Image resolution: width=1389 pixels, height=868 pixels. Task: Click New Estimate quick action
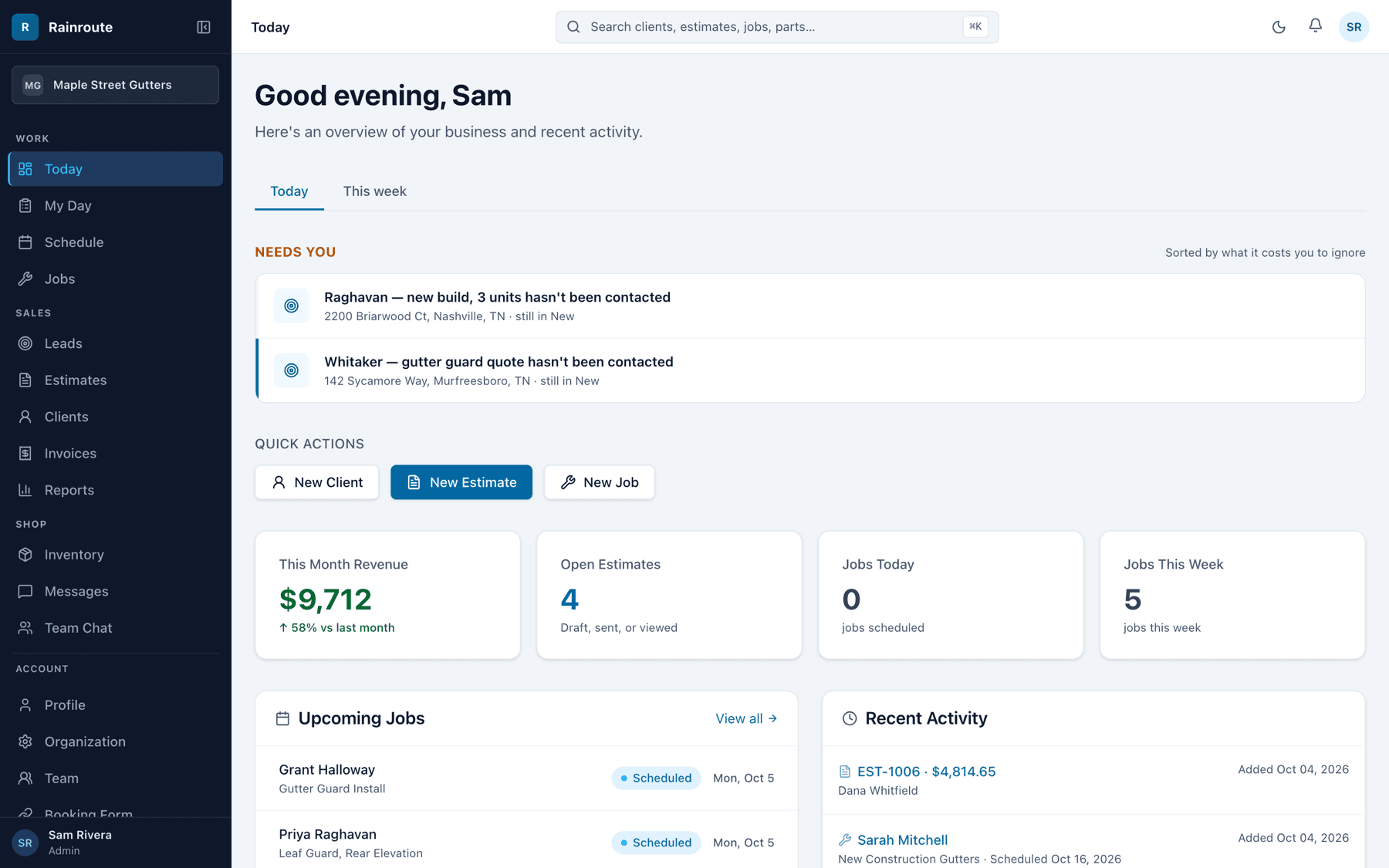pyautogui.click(x=461, y=482)
